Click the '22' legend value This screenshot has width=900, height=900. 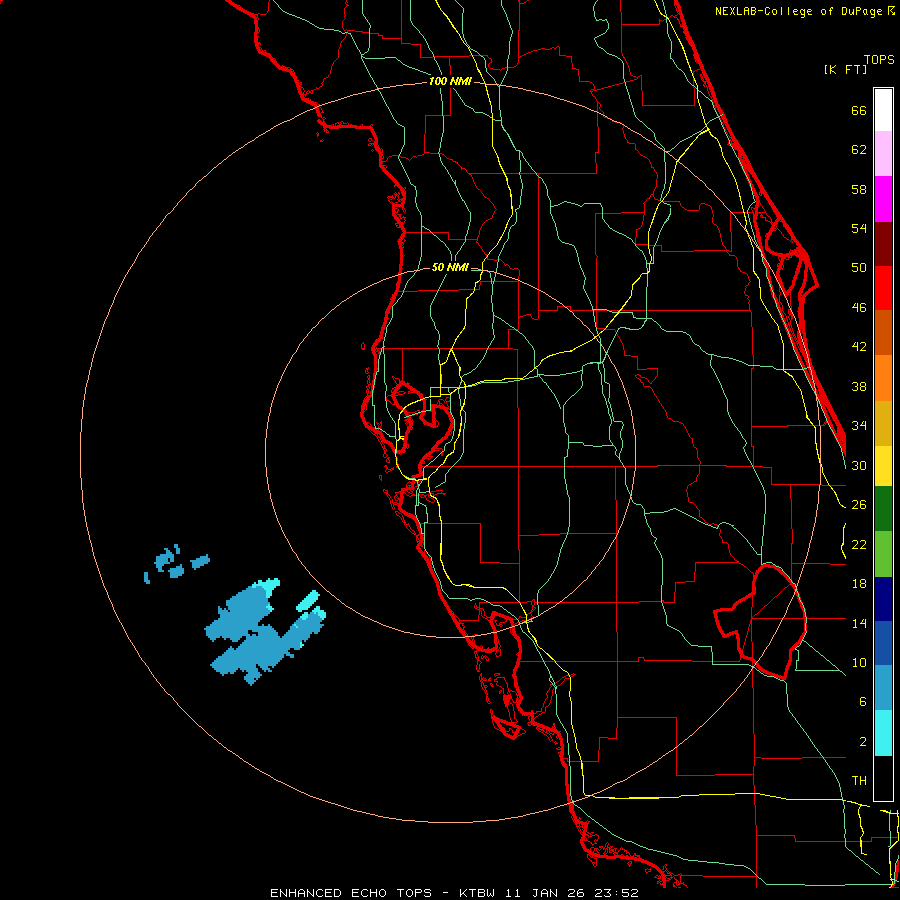click(x=859, y=544)
